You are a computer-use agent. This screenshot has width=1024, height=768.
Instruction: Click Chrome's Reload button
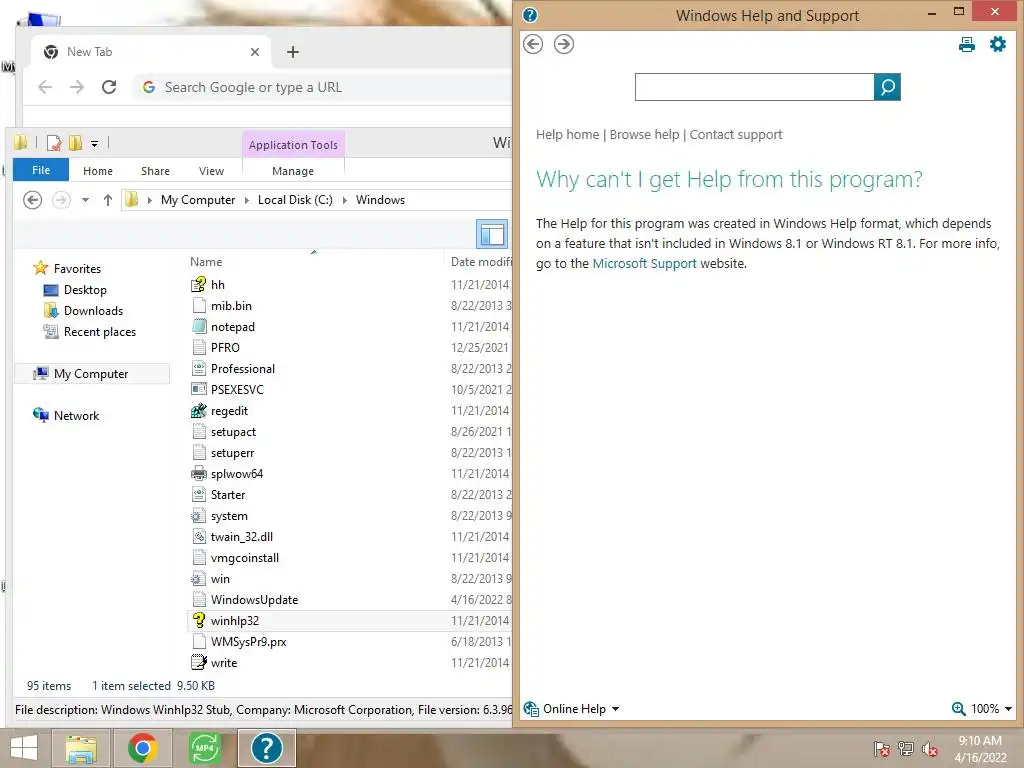tap(109, 87)
